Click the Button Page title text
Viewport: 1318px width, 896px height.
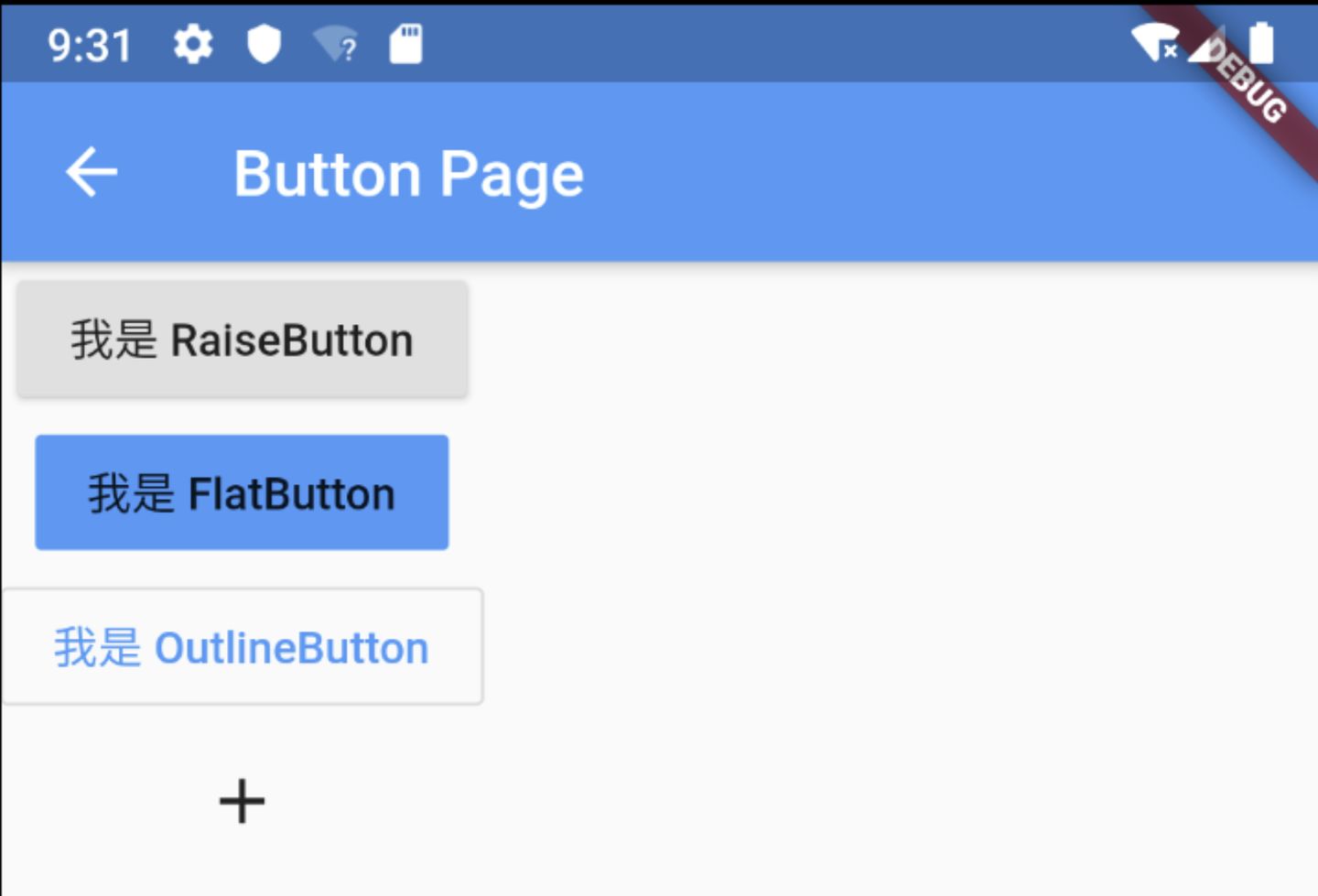point(408,174)
